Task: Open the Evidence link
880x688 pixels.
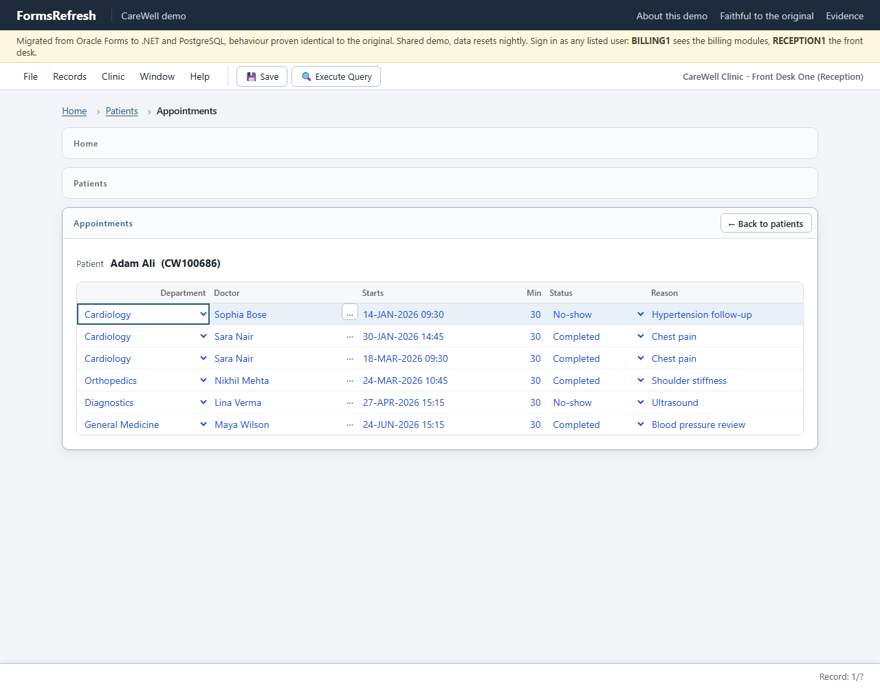Action: click(844, 16)
